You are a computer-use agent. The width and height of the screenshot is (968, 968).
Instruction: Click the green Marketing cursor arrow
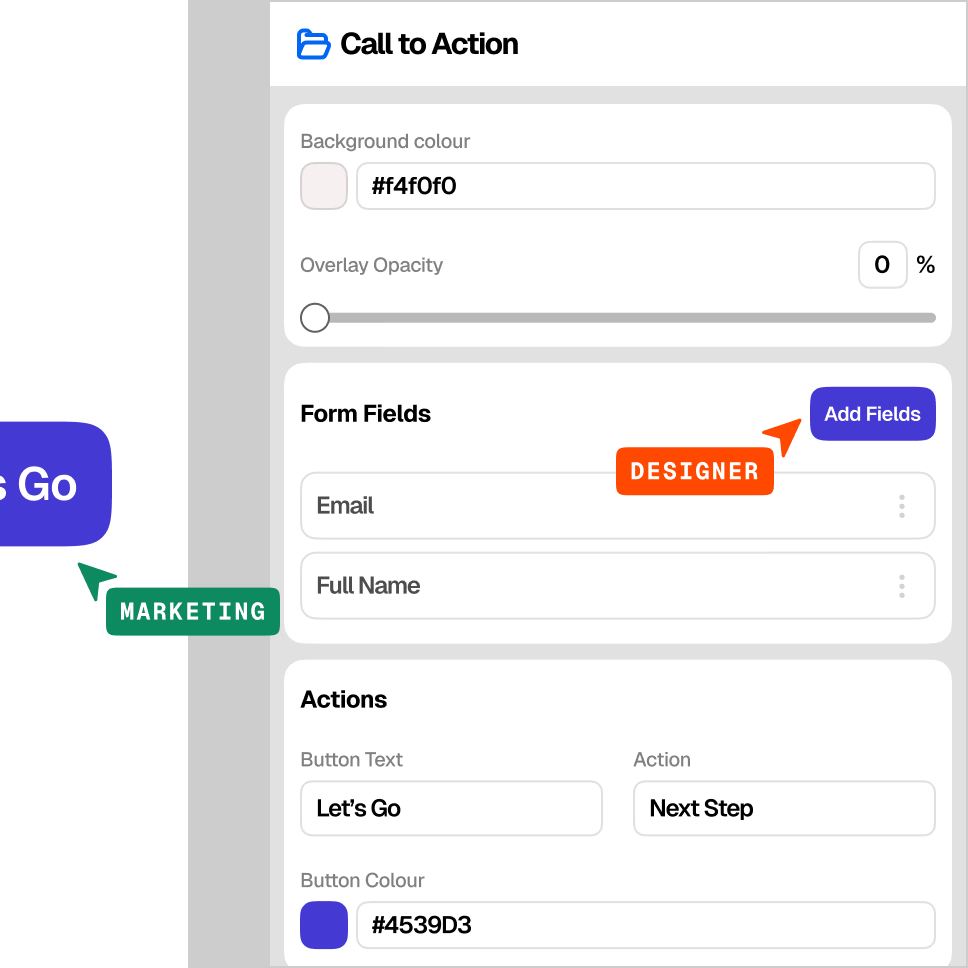(x=89, y=576)
